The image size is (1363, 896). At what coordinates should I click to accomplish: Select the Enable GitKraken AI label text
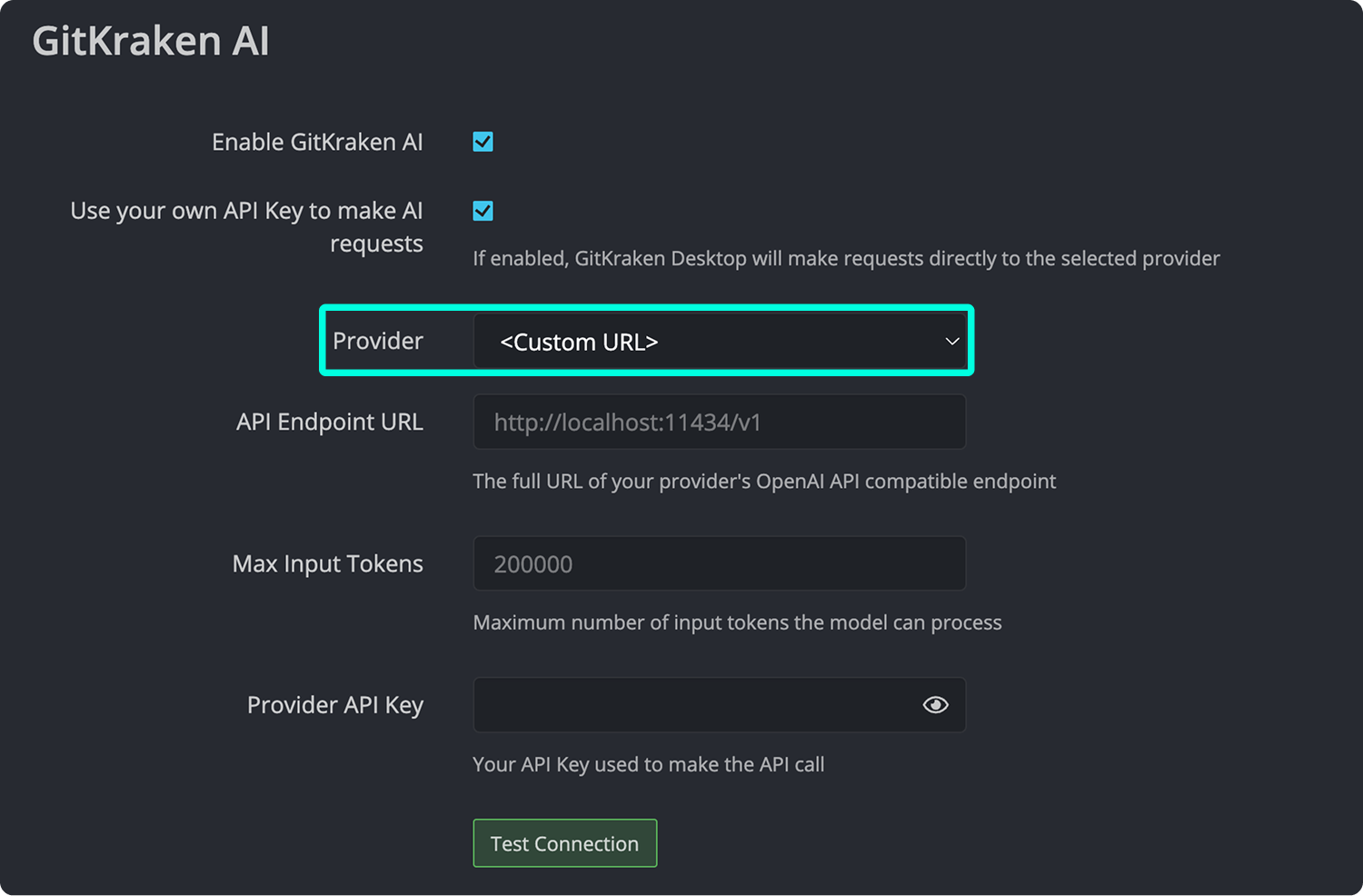point(317,141)
